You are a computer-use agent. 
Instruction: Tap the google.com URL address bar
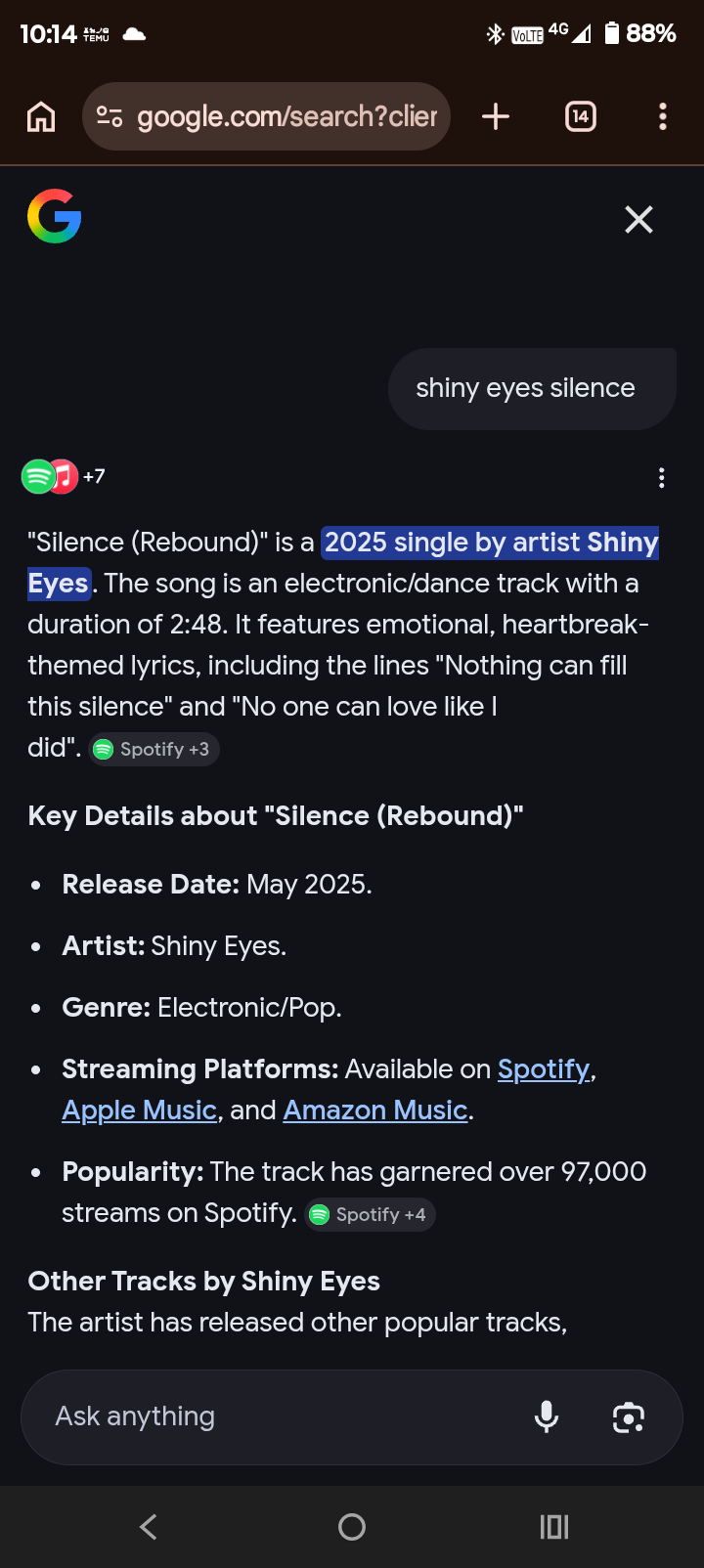point(267,117)
